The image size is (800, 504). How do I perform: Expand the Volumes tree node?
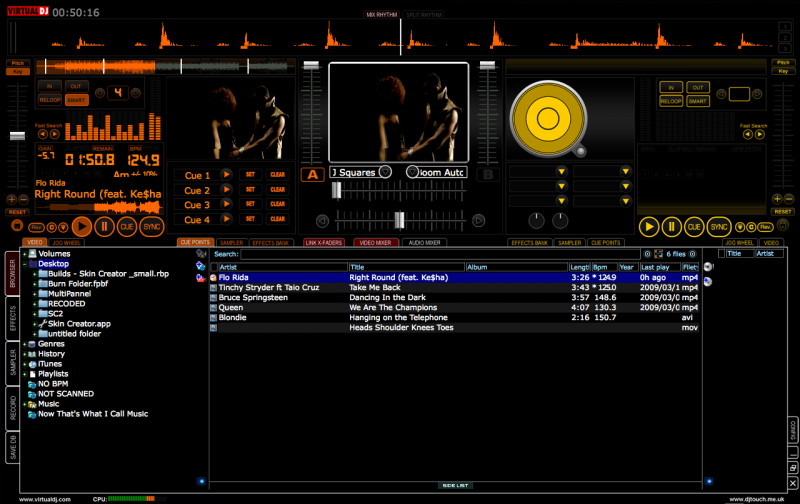pos(24,254)
